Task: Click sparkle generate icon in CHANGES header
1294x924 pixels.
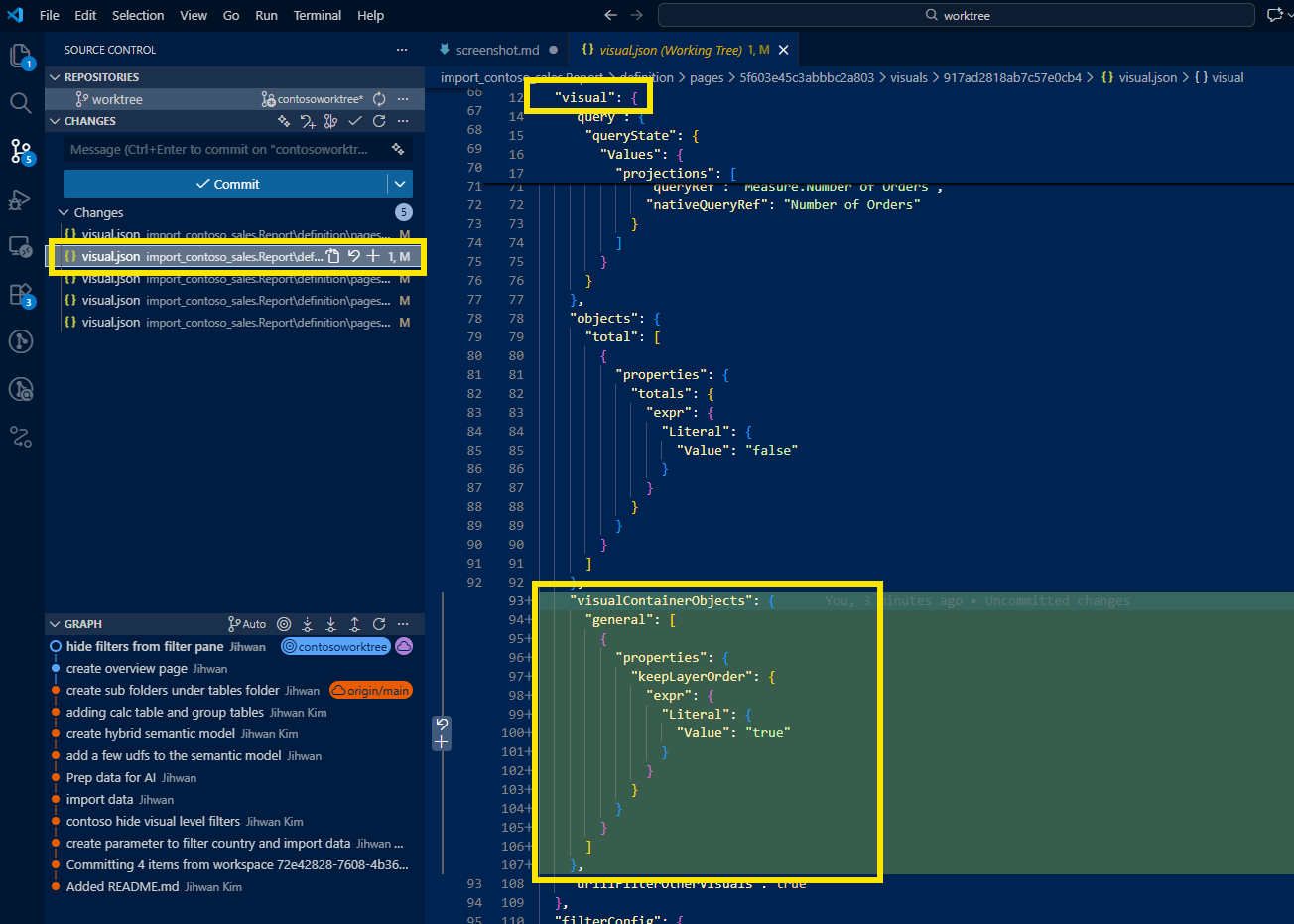Action: pyautogui.click(x=285, y=121)
